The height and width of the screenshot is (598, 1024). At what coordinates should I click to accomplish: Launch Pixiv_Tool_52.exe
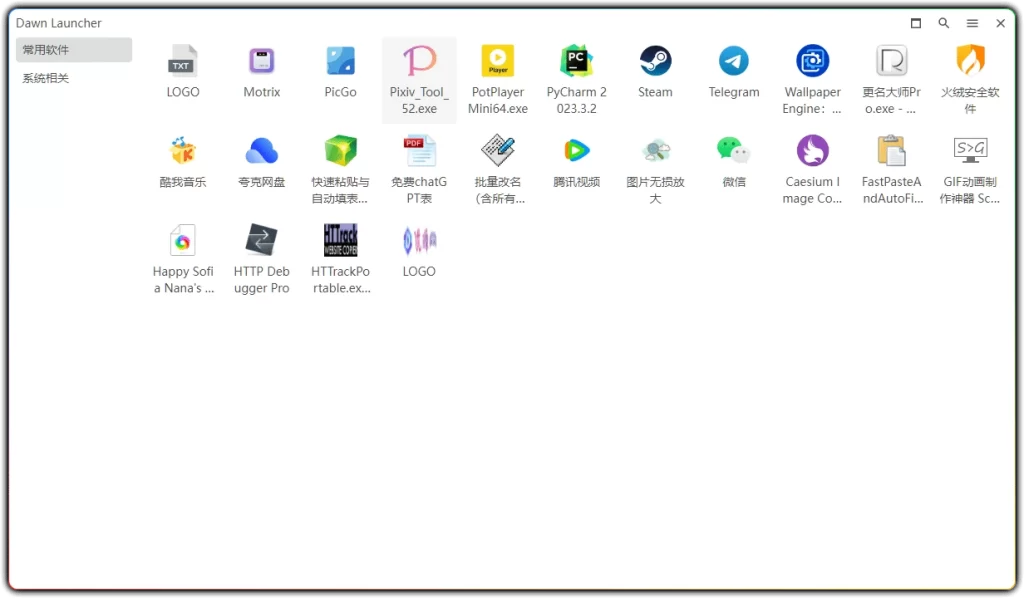tap(419, 61)
